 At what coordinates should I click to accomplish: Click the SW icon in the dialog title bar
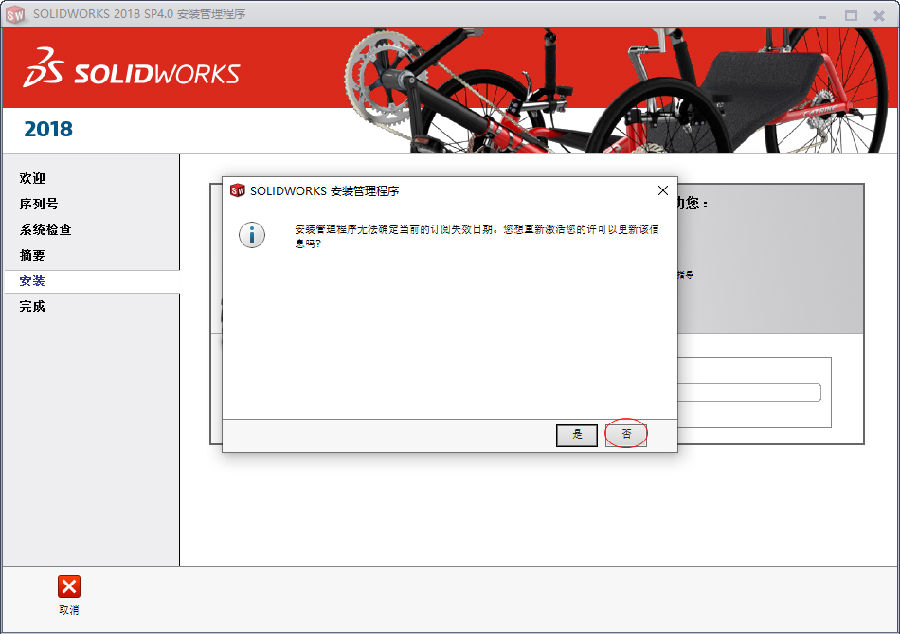(x=237, y=190)
